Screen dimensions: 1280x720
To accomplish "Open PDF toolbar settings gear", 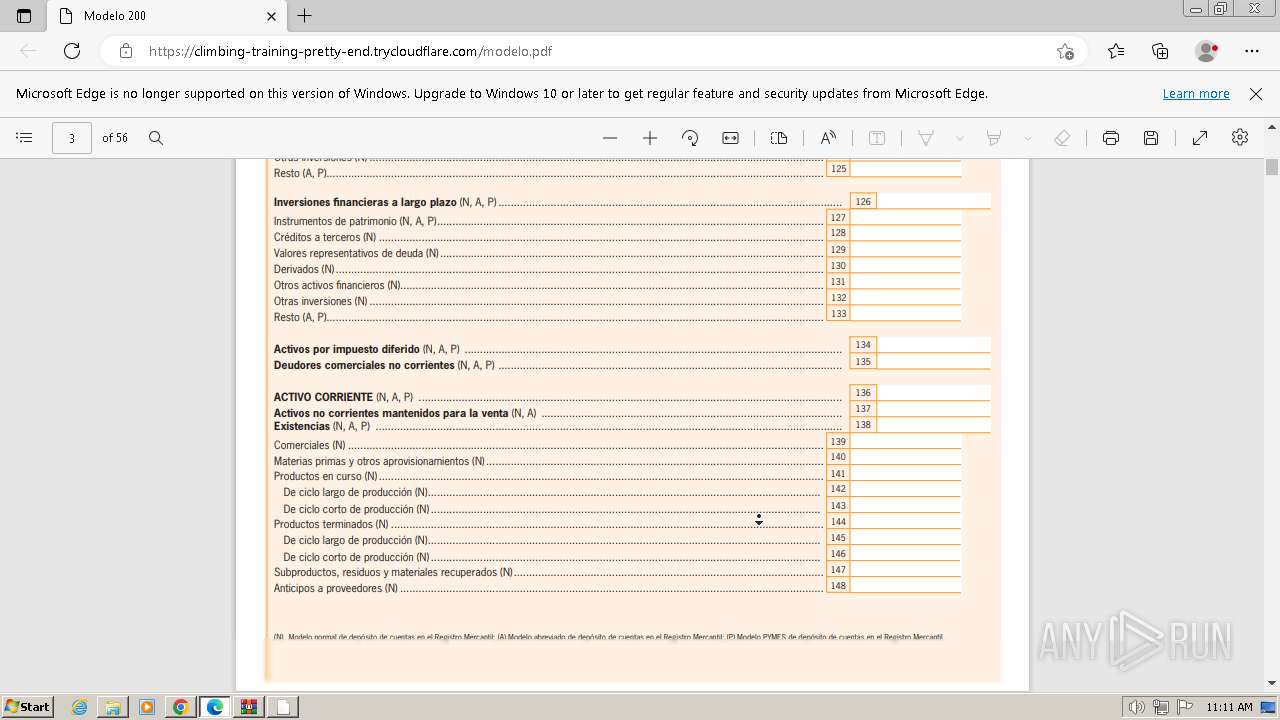I will [1240, 138].
